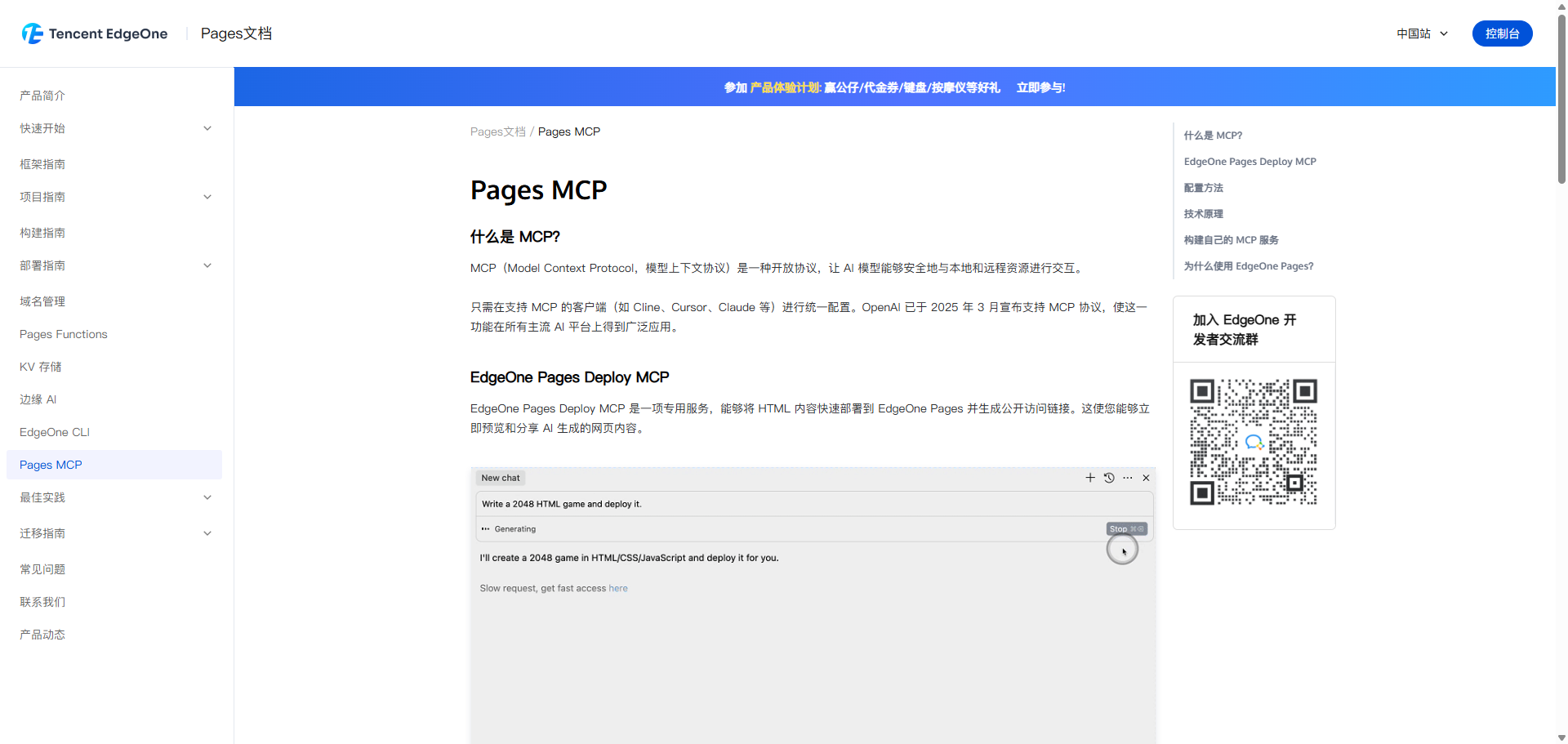Click the 什么是 MCP? heading
Image resolution: width=1568 pixels, height=744 pixels.
[x=515, y=237]
